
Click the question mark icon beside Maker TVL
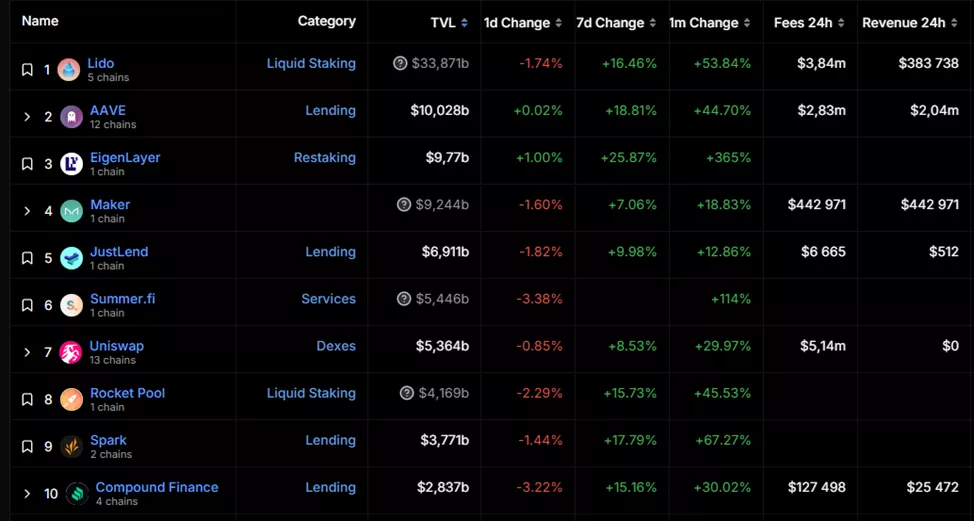404,205
